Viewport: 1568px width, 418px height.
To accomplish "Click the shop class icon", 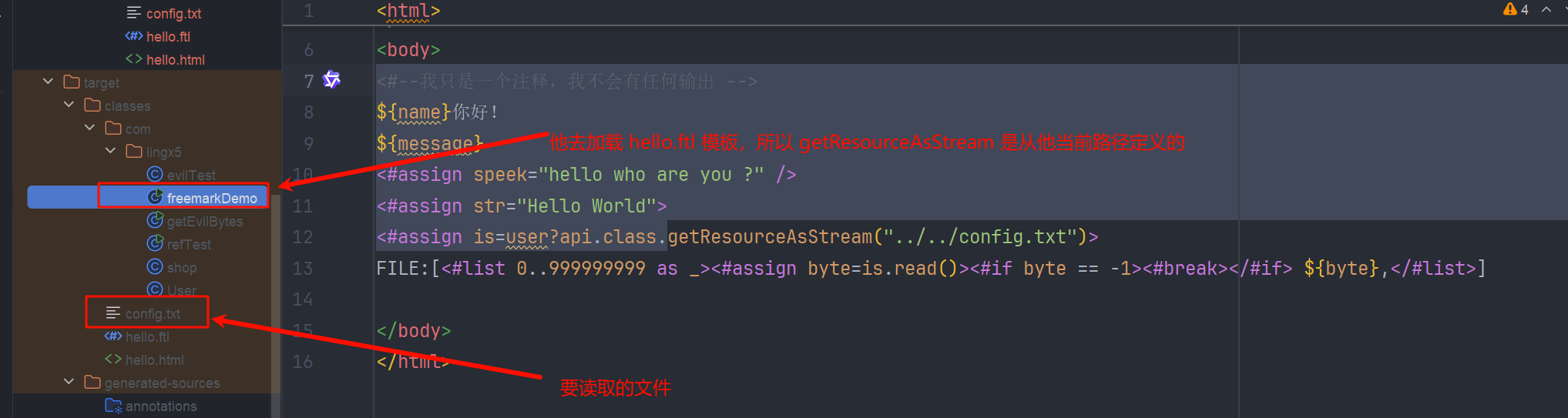I will (x=155, y=266).
